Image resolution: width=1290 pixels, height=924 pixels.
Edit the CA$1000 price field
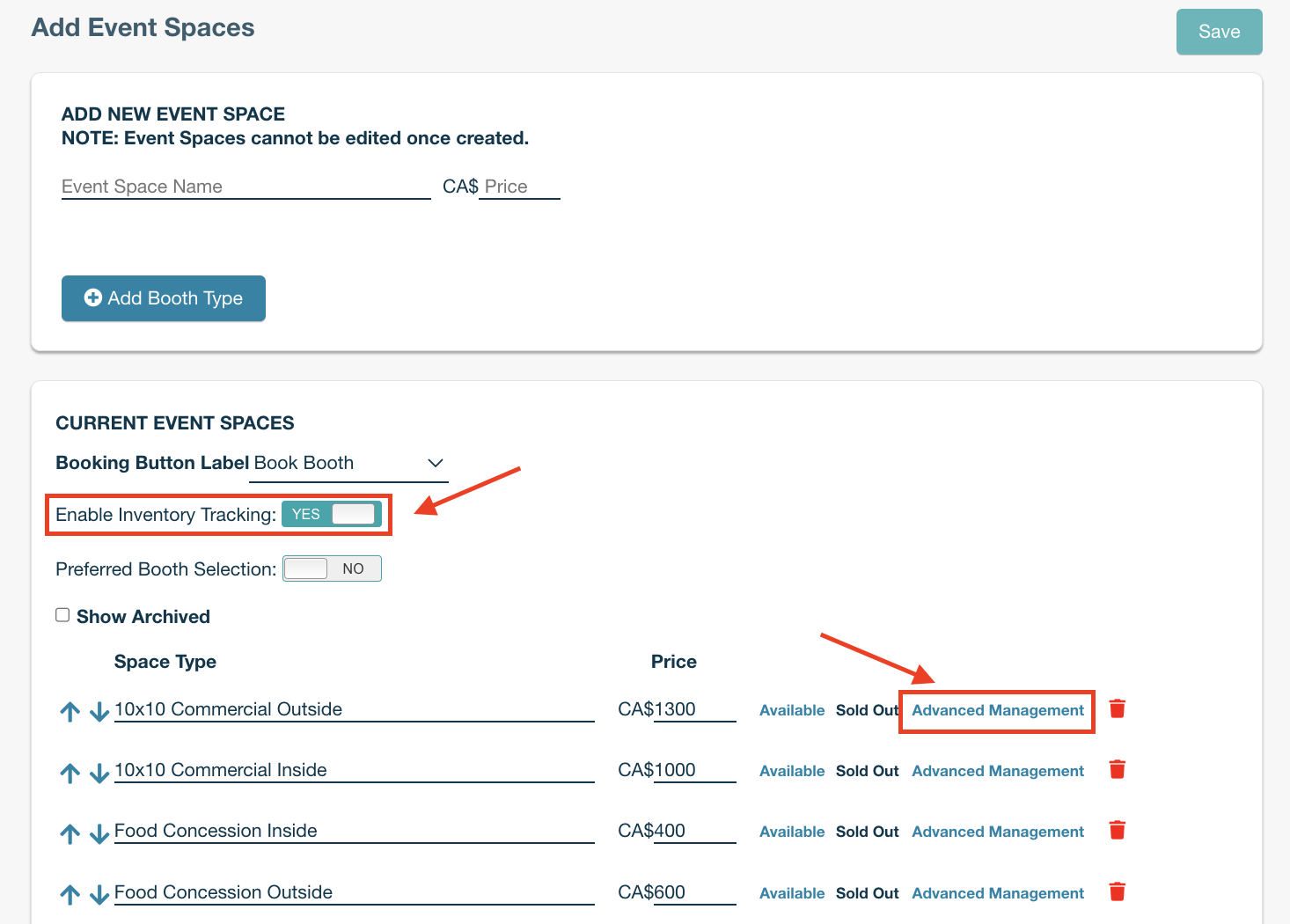[x=695, y=770]
